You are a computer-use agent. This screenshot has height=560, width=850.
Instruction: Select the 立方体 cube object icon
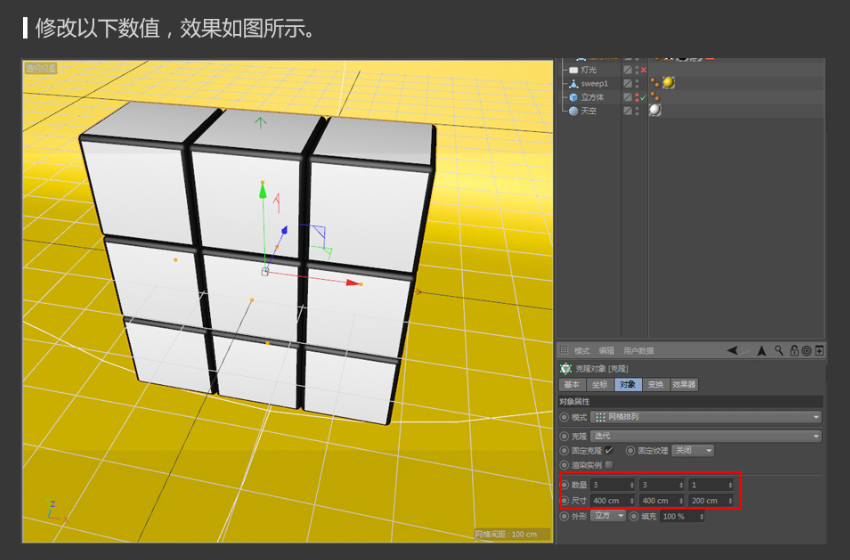pyautogui.click(x=573, y=98)
